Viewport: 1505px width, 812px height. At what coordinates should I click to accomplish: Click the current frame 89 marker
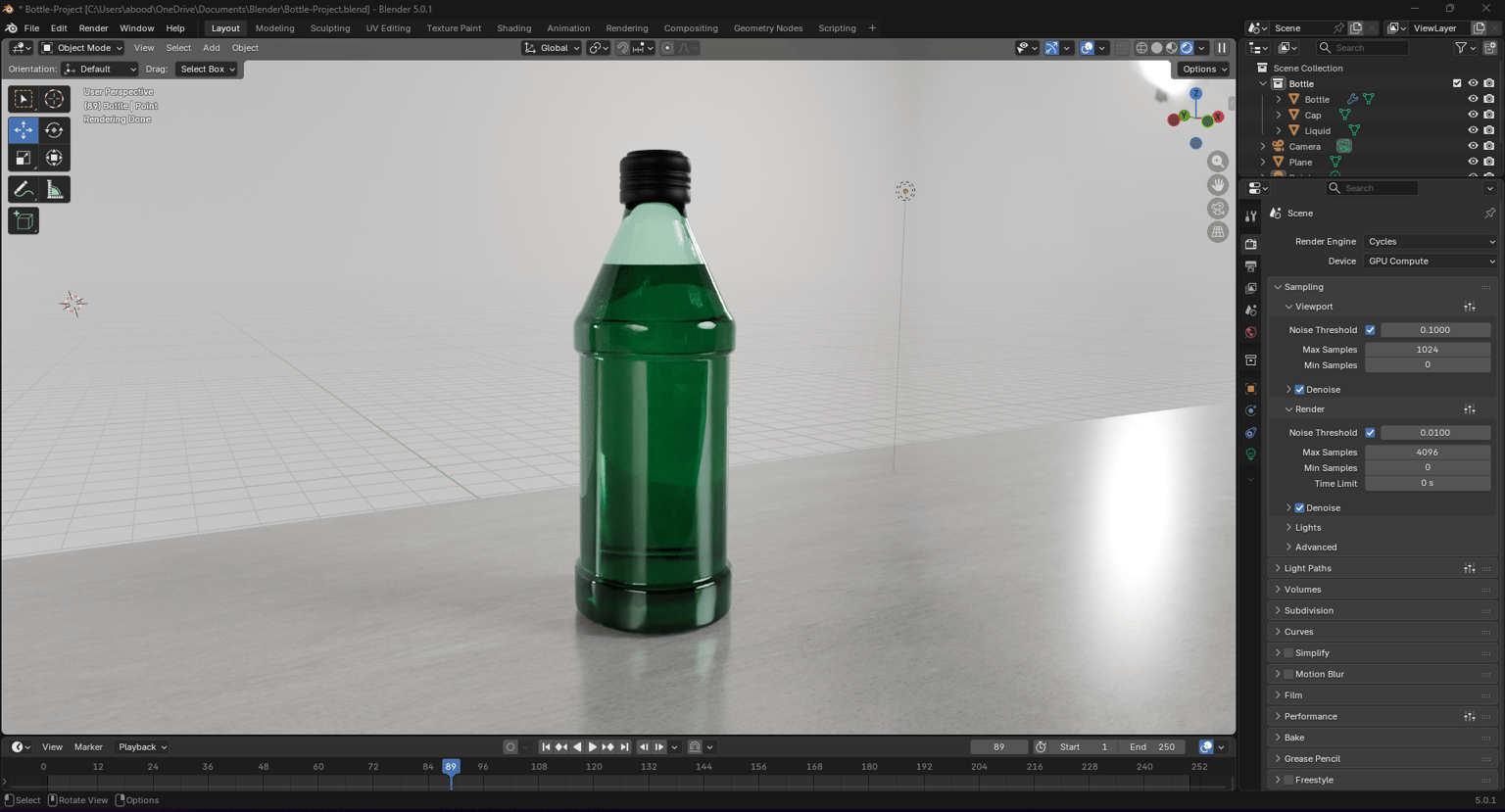[x=451, y=767]
